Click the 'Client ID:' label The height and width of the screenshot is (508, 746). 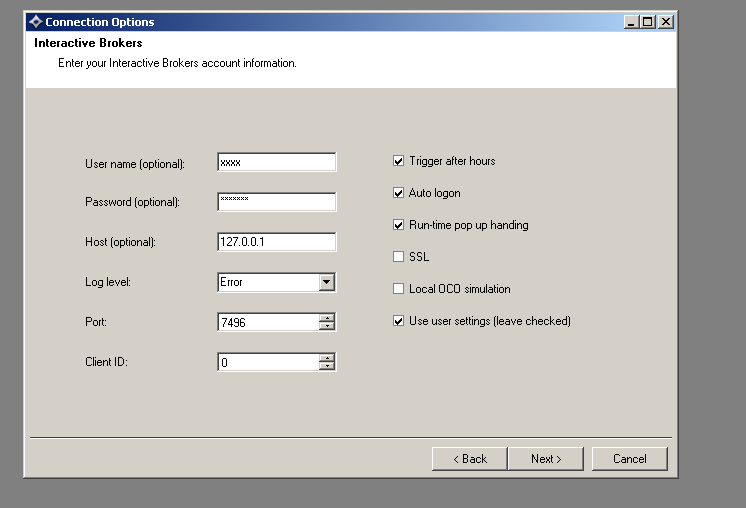coord(107,362)
